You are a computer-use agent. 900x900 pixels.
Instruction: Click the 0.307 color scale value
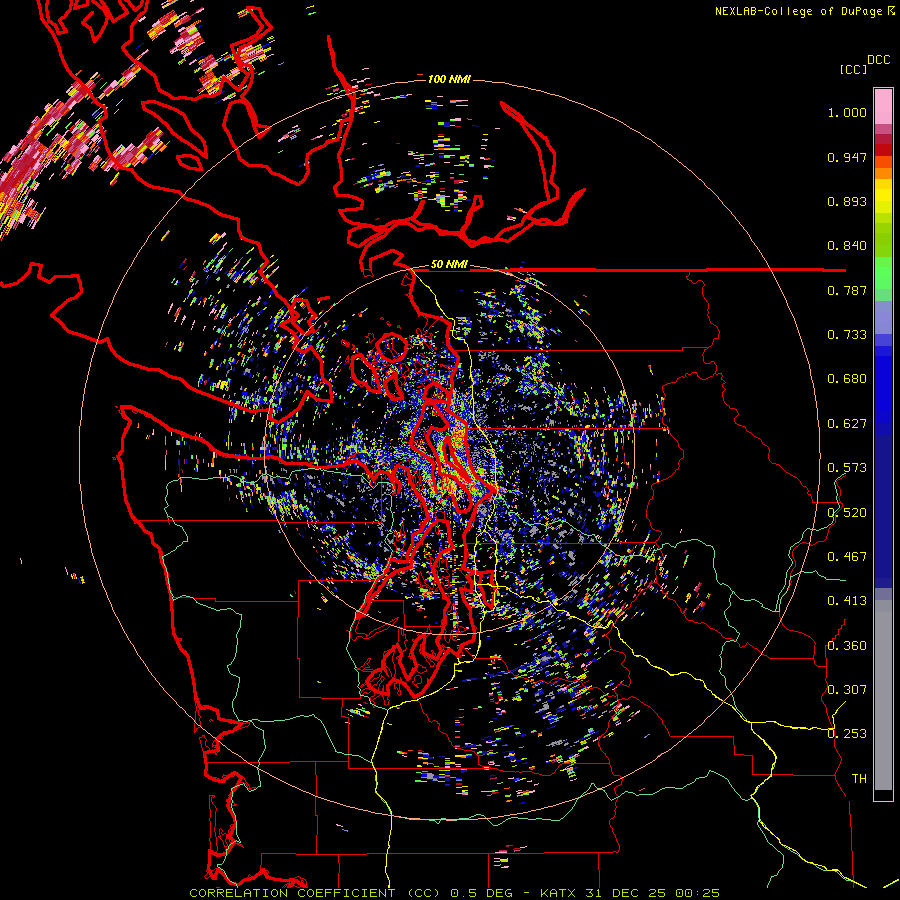pyautogui.click(x=847, y=690)
